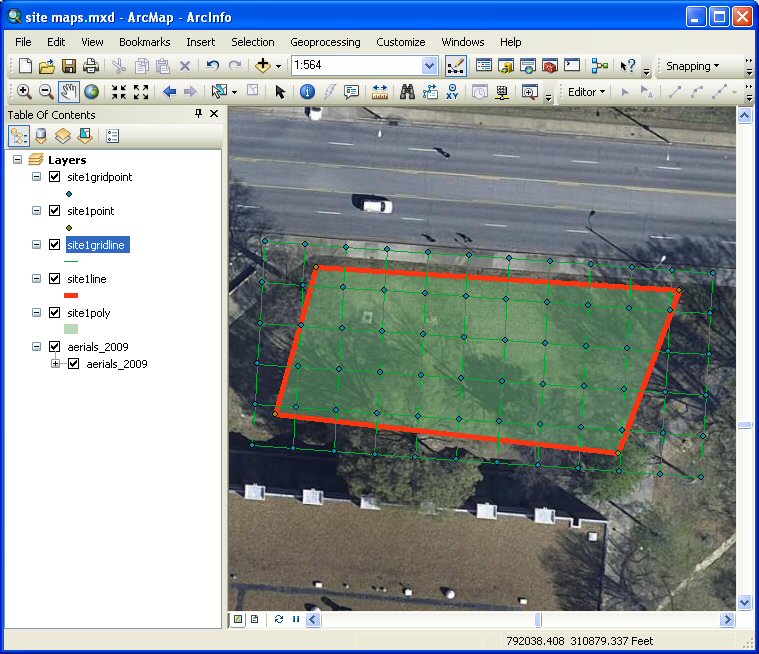This screenshot has width=759, height=654.
Task: Open a map file
Action: coord(46,65)
